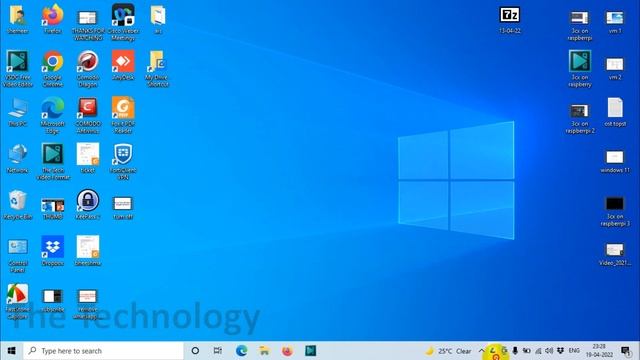Launch Firefox from the taskbar

point(287,351)
